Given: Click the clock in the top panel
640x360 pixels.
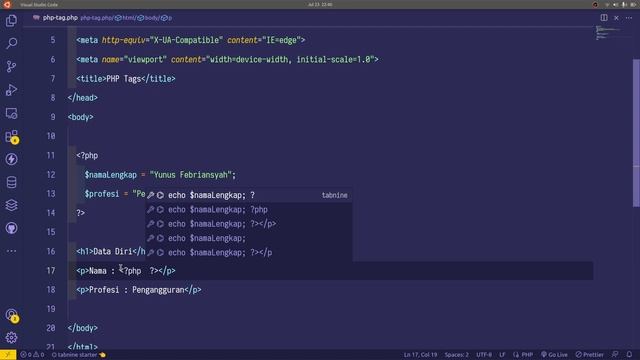Looking at the screenshot, I should click(x=320, y=4).
